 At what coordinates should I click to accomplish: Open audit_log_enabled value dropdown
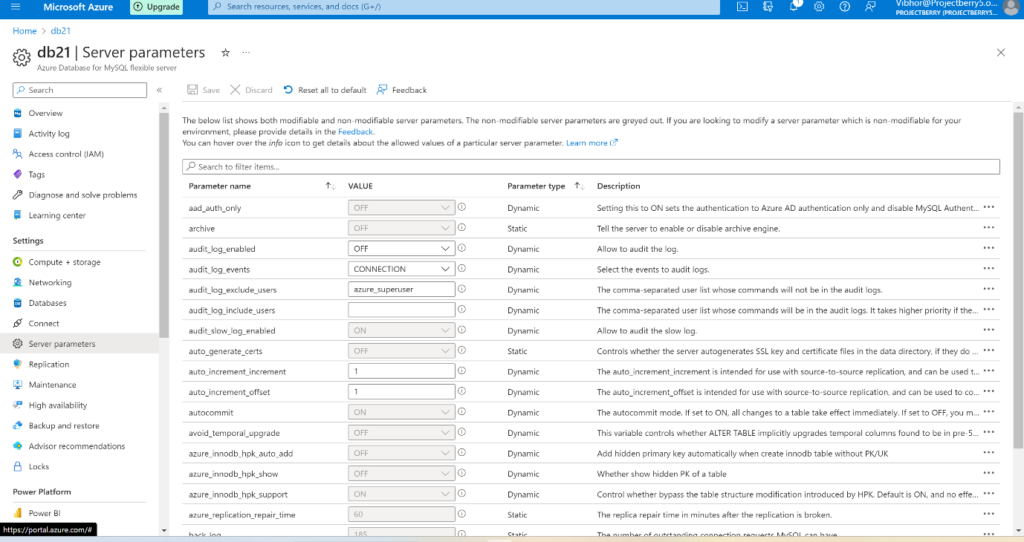(x=401, y=249)
